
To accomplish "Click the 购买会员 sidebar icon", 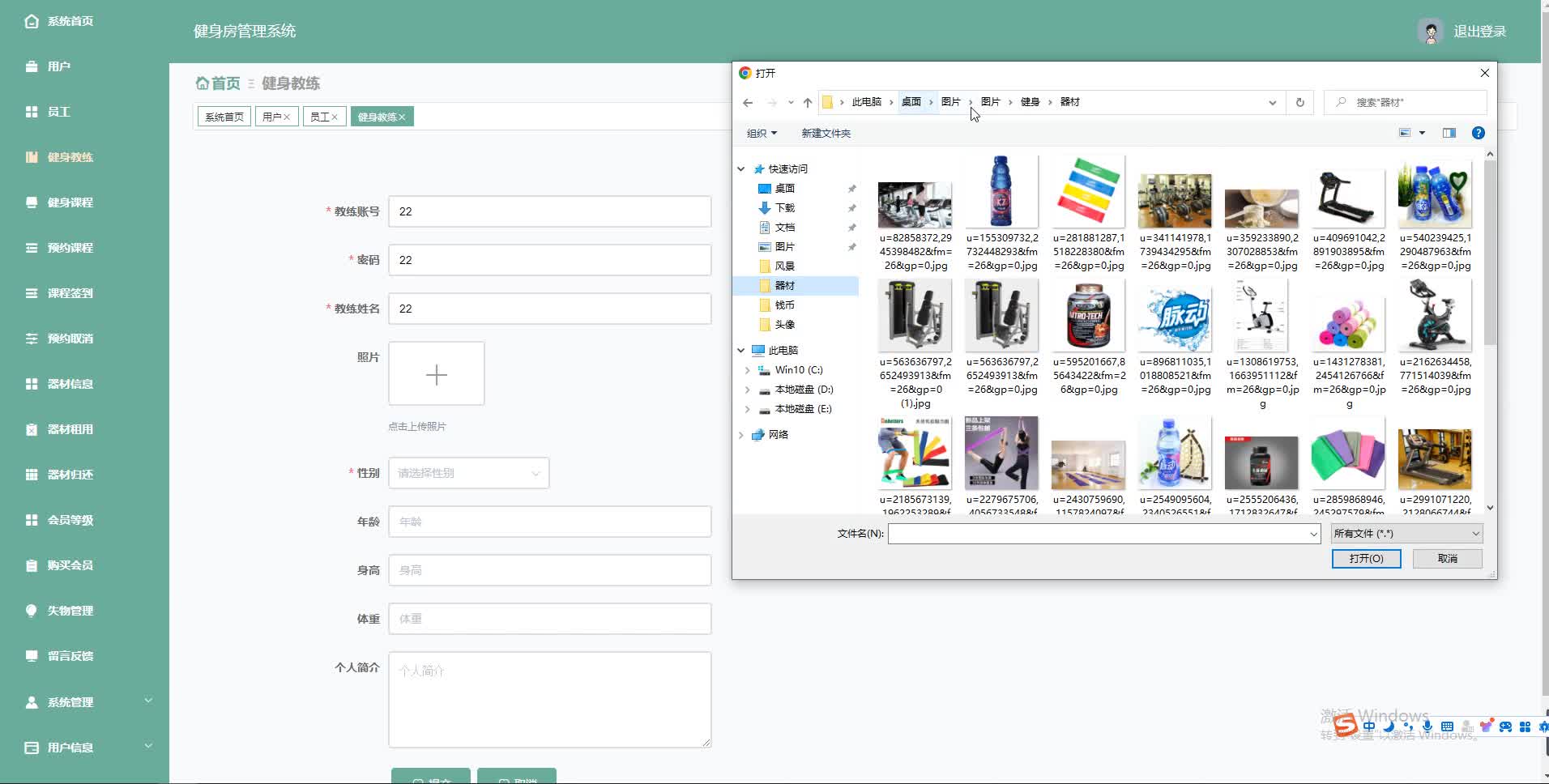I will pos(32,565).
